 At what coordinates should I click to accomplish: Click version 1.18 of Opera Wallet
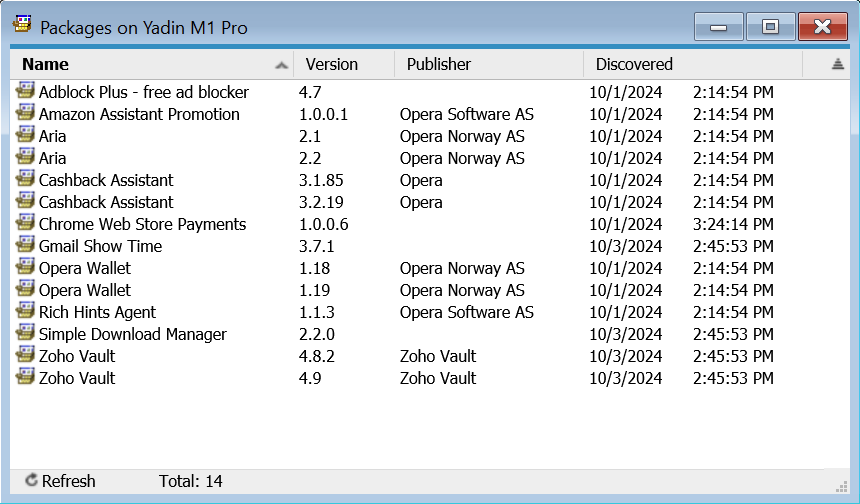click(314, 268)
